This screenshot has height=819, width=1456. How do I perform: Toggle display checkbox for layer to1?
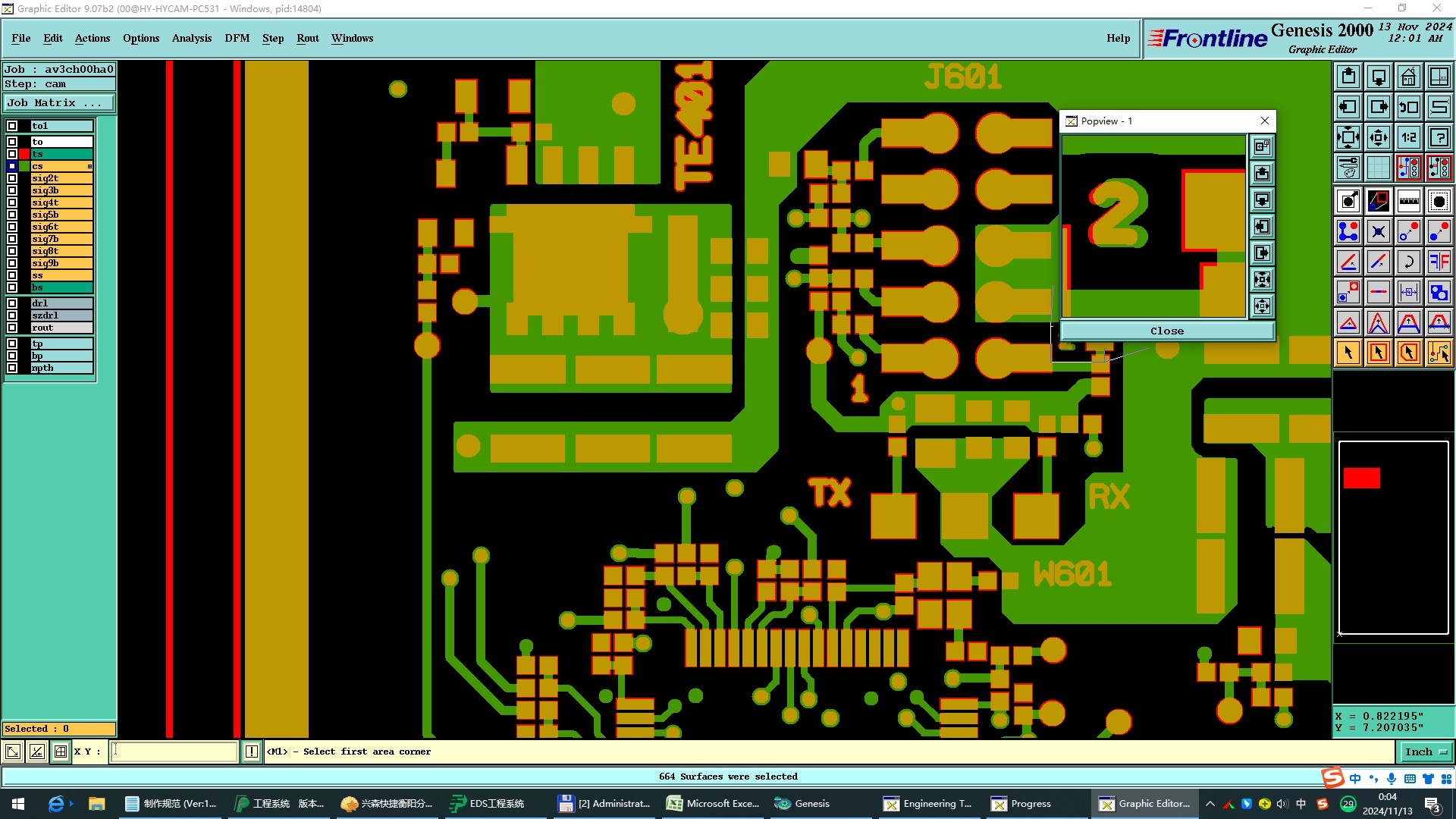(x=12, y=126)
